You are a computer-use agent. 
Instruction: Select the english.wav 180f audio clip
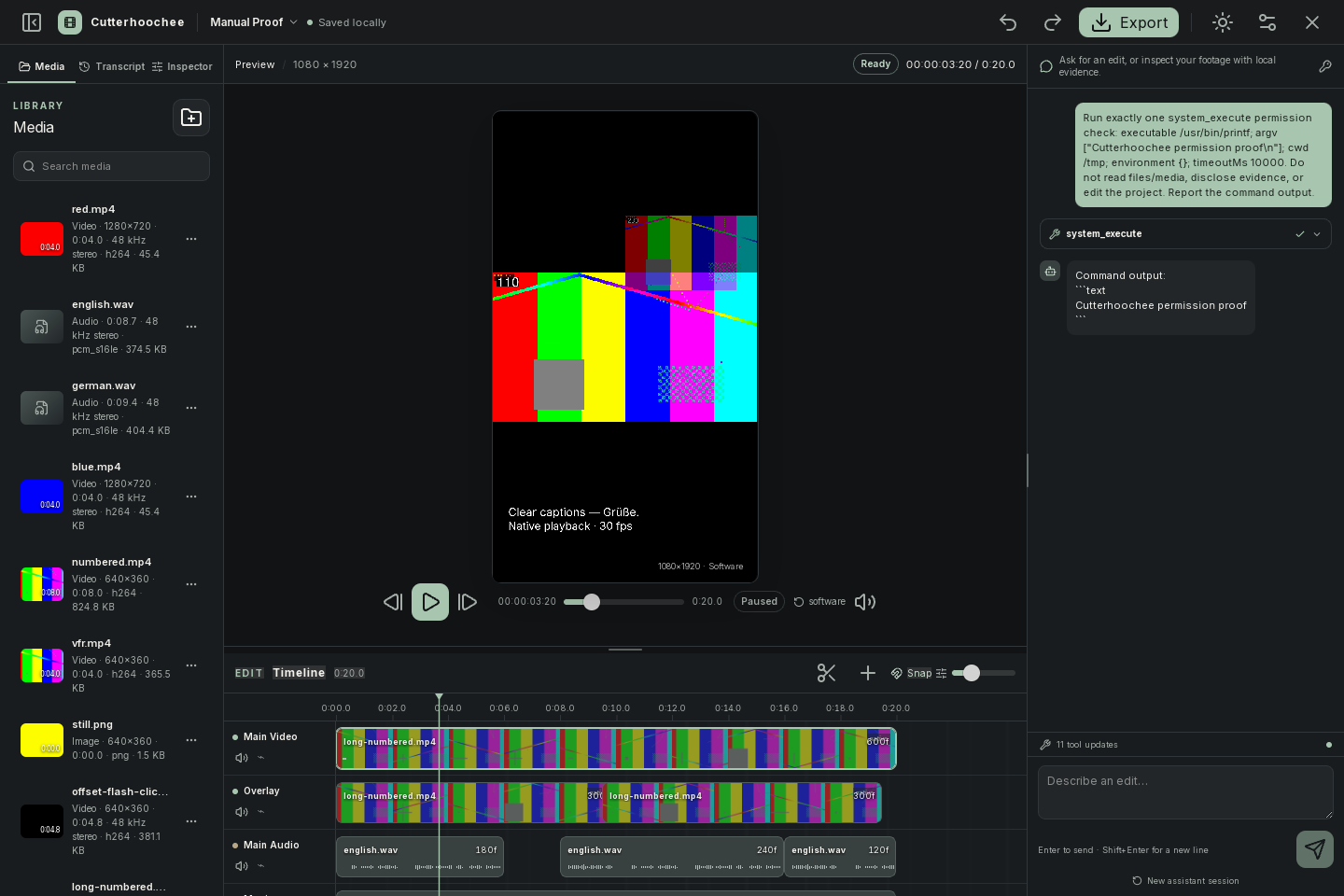click(420, 857)
